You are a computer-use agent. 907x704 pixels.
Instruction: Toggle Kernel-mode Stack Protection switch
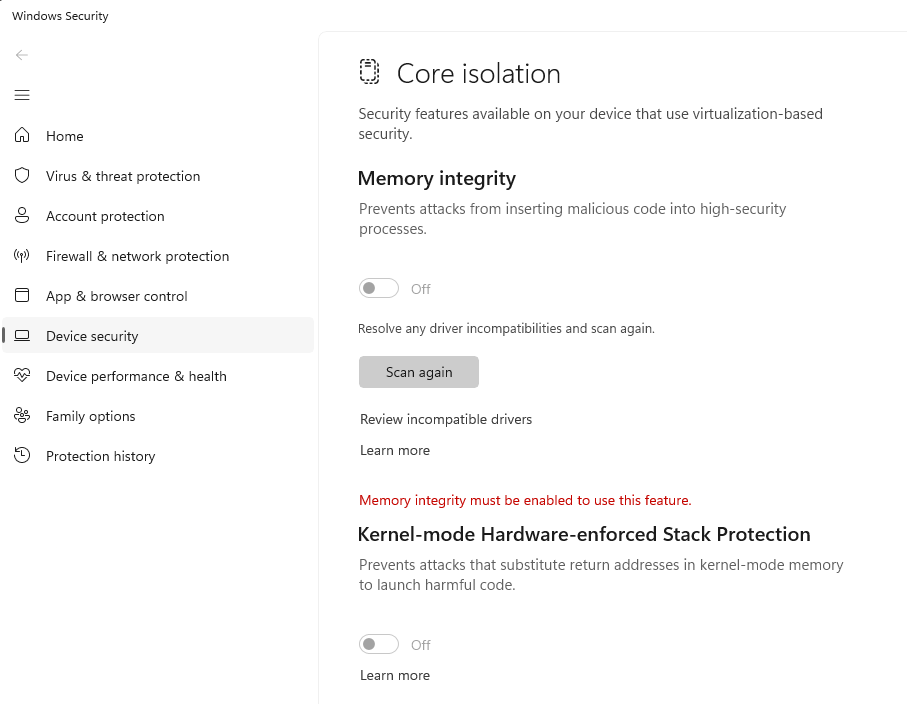(379, 645)
